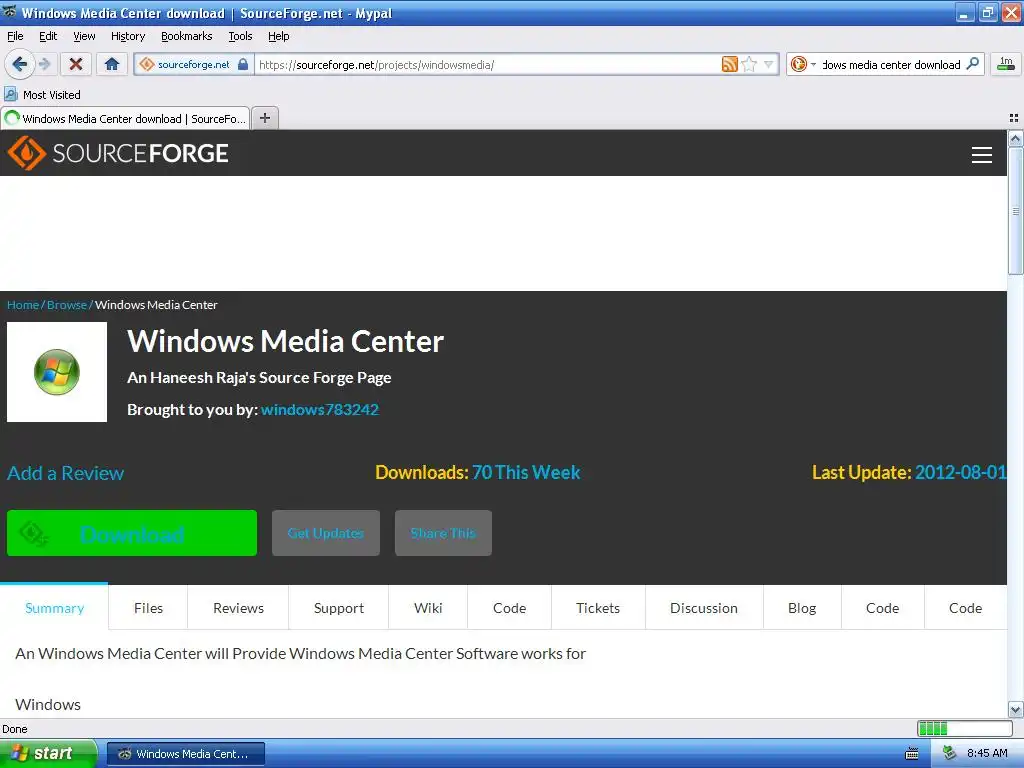The image size is (1024, 768).
Task: Click the vertical scrollbar thumb
Action: [1016, 210]
